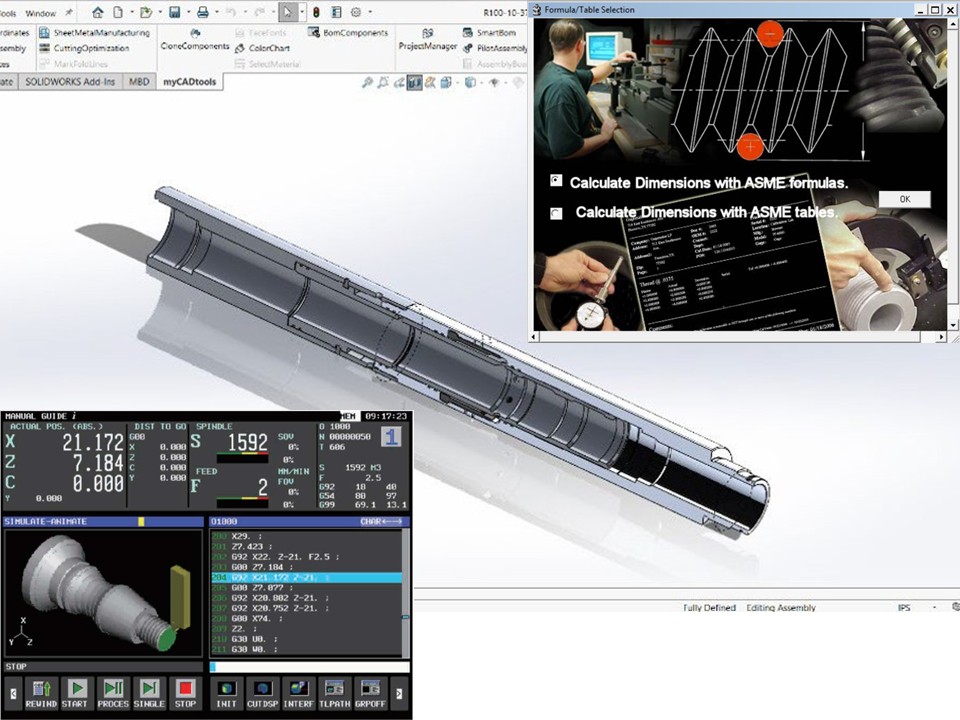Image resolution: width=960 pixels, height=720 pixels.
Task: Launch SheetMetalManufacturing tool
Action: click(x=95, y=32)
